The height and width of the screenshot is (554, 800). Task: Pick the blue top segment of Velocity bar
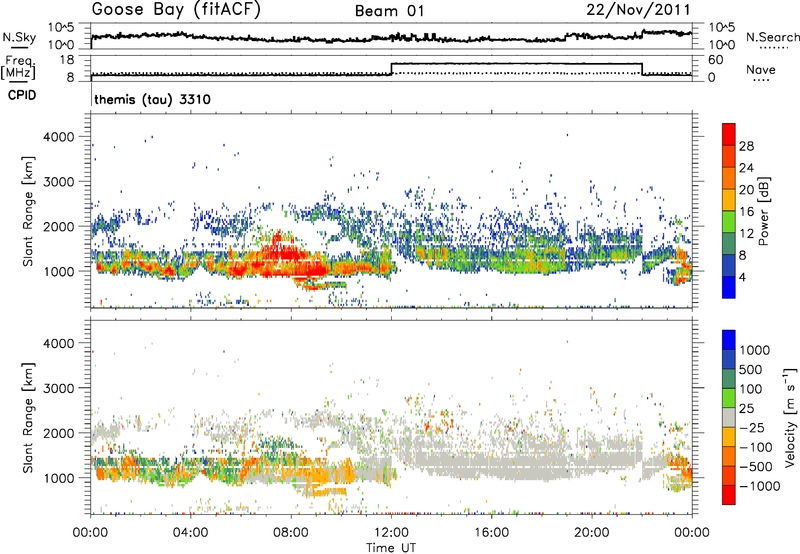[729, 340]
